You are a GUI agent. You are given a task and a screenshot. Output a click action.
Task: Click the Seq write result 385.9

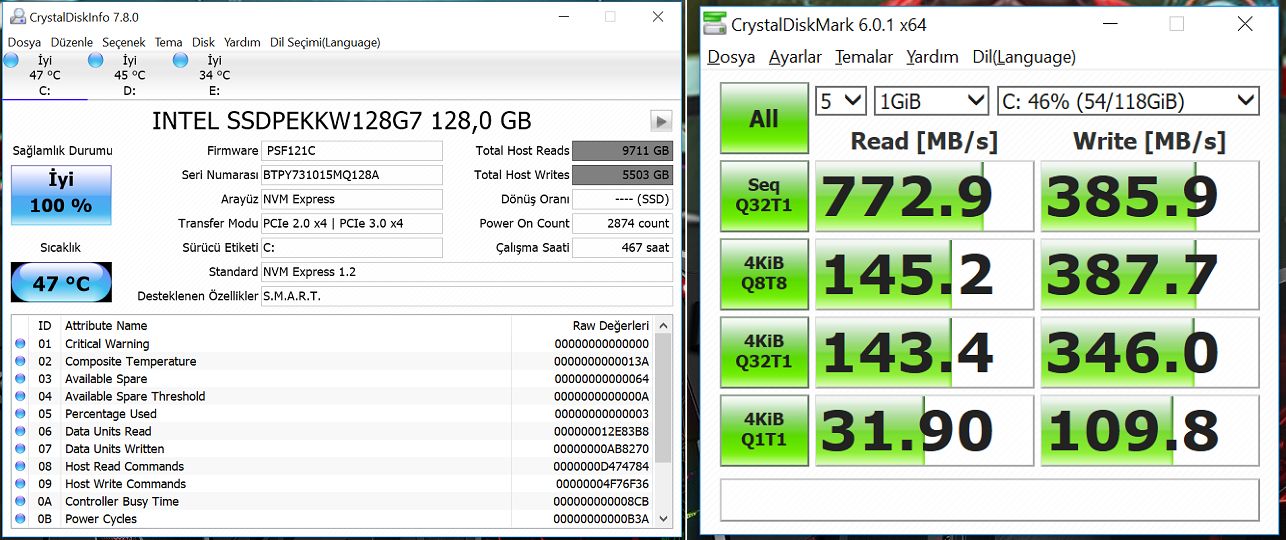[x=1150, y=196]
